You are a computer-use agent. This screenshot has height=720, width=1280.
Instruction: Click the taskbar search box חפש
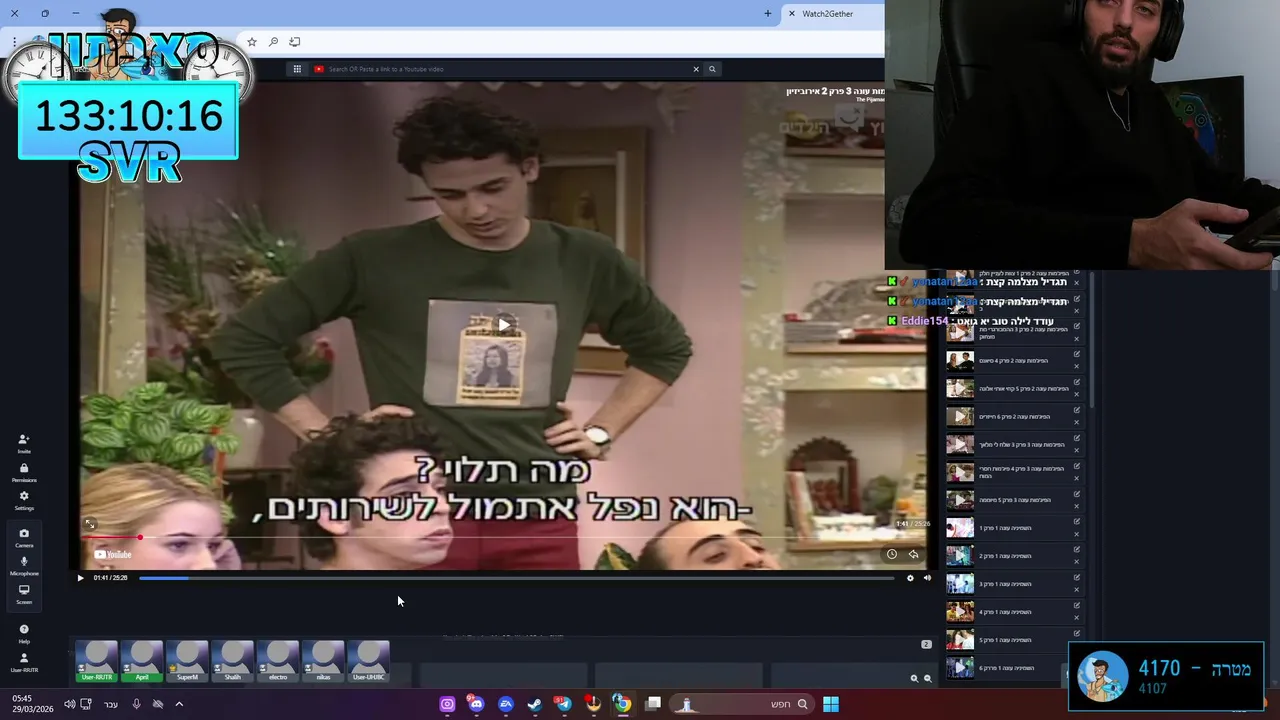point(742,704)
